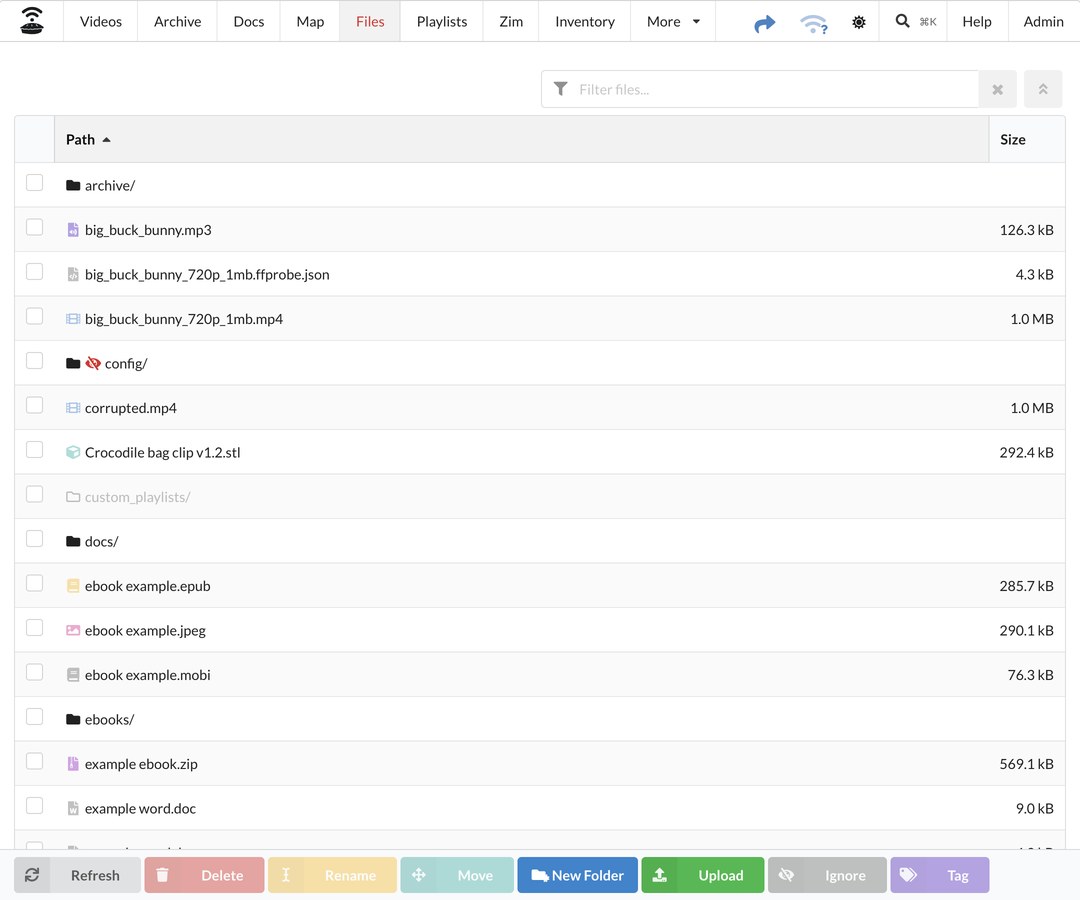Click the filter funnel icon

click(x=561, y=89)
